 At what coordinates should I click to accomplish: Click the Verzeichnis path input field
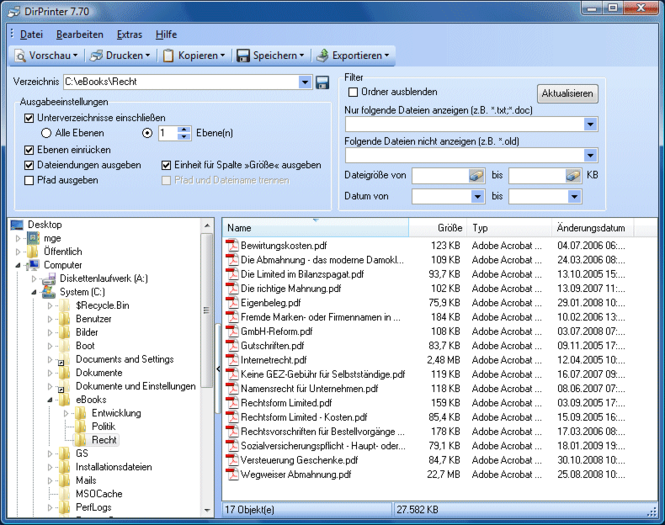(x=181, y=82)
